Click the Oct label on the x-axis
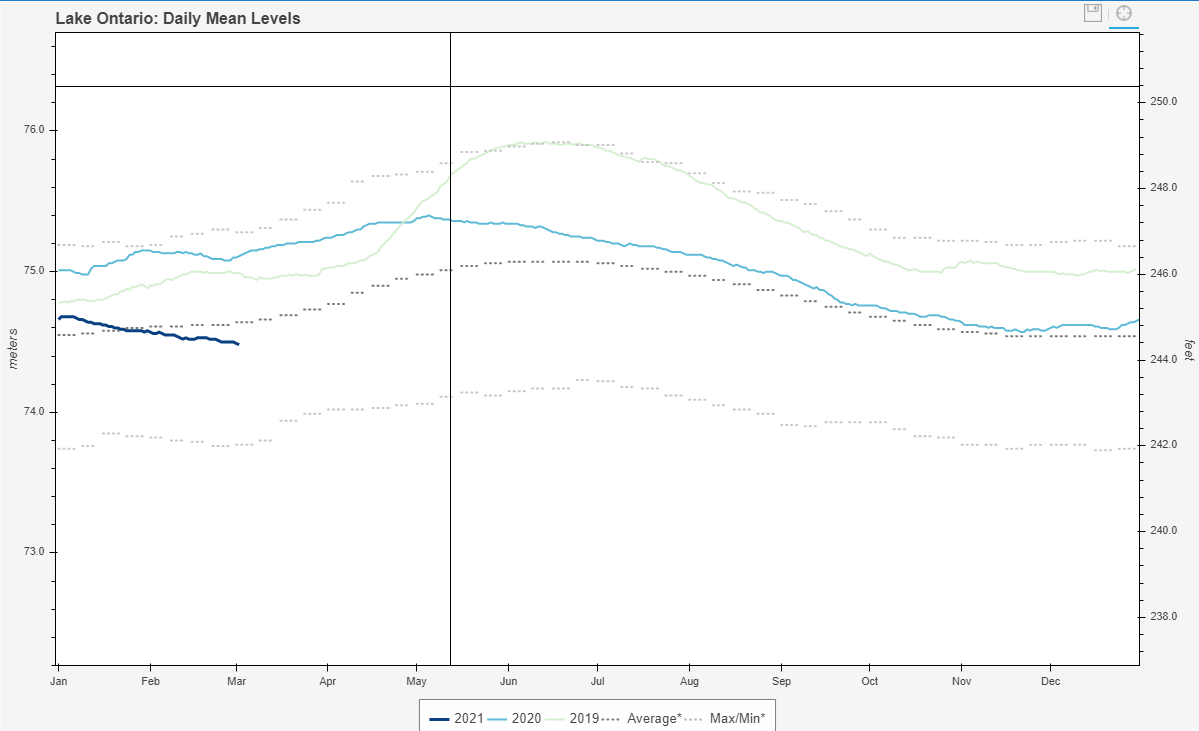 click(870, 681)
